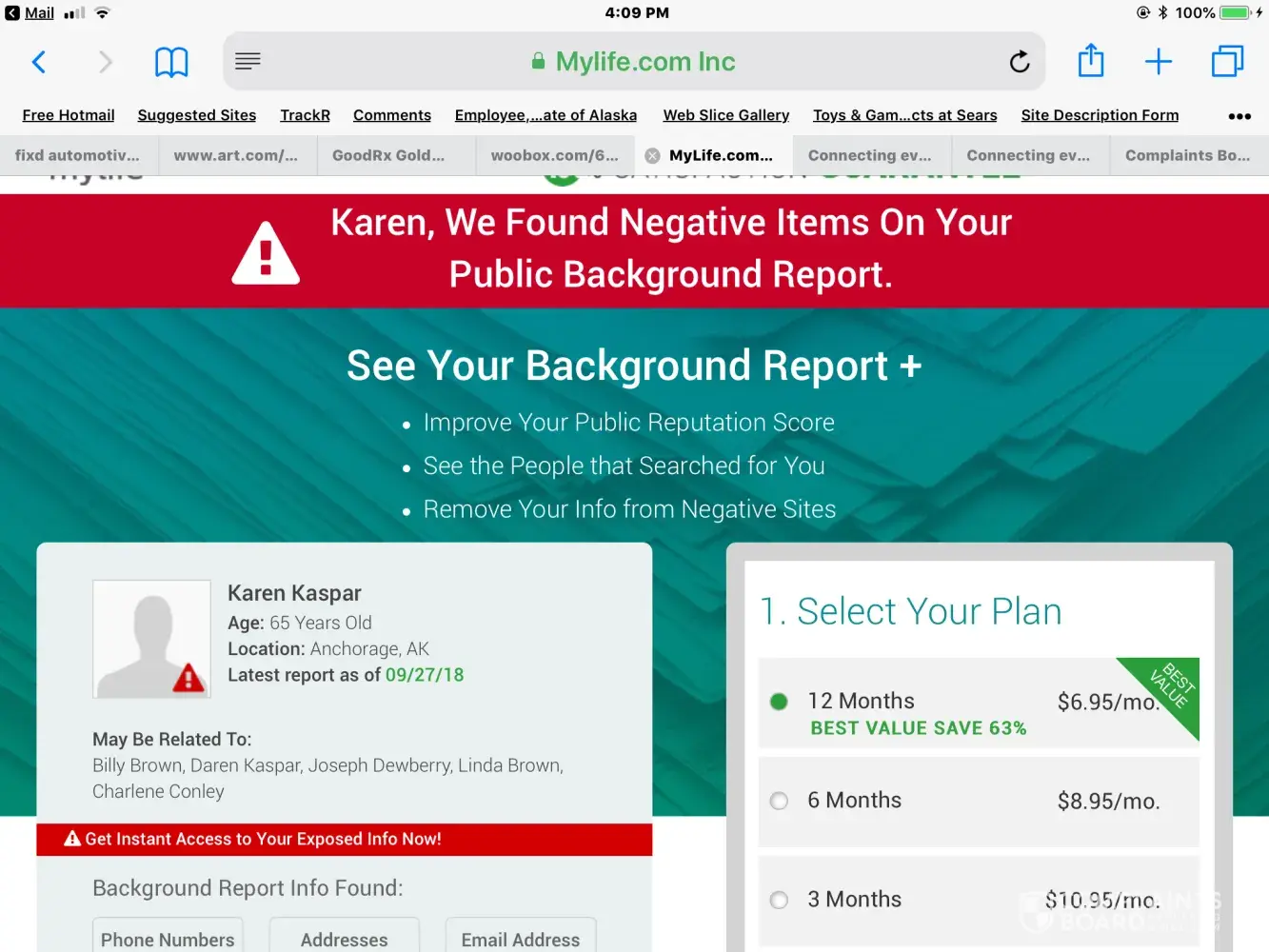
Task: Tap the white warning triangle in red banner
Action: click(266, 253)
